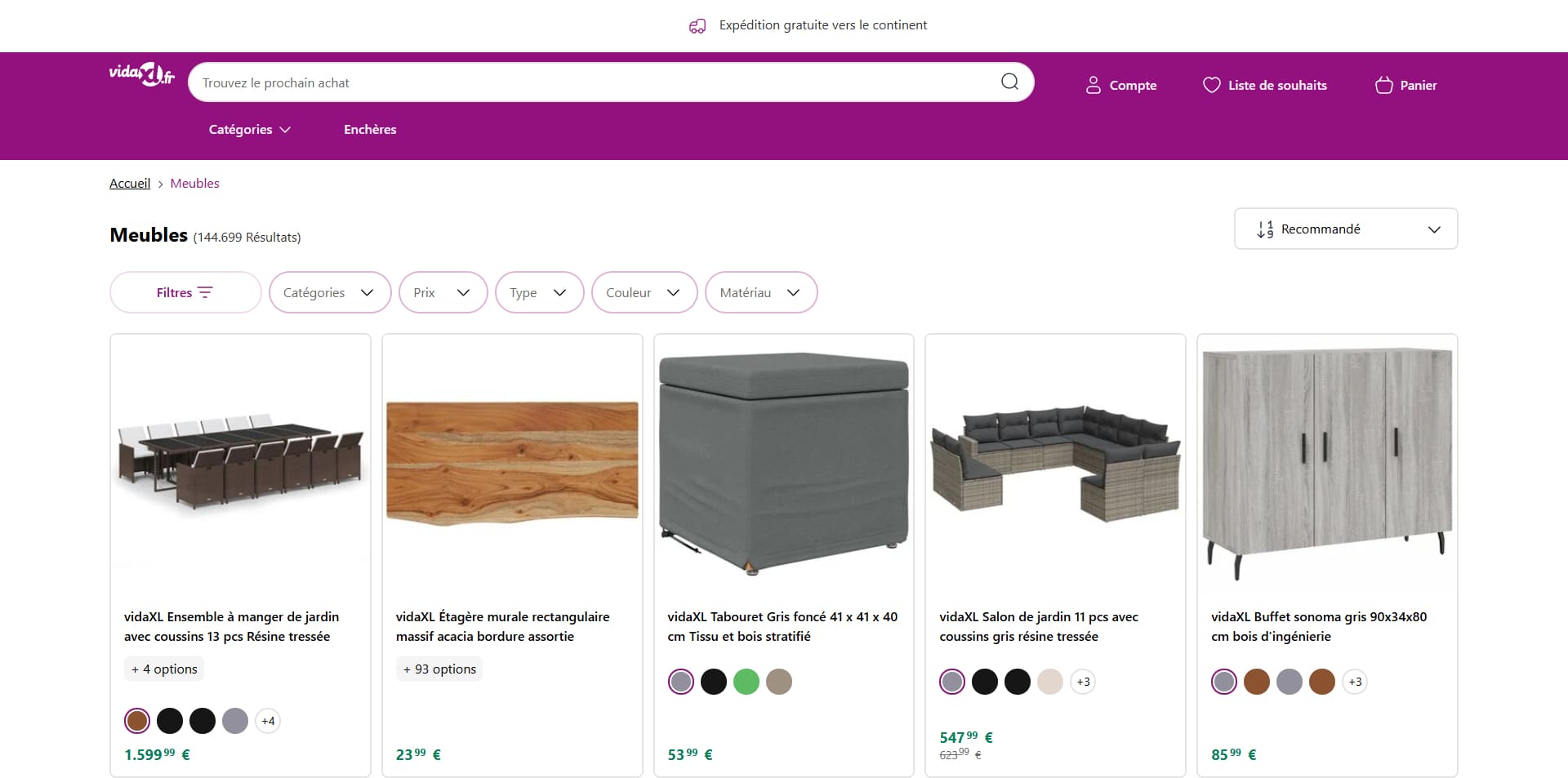This screenshot has height=778, width=1568.
Task: Expand the Catégories filter dropdown
Action: (x=330, y=292)
